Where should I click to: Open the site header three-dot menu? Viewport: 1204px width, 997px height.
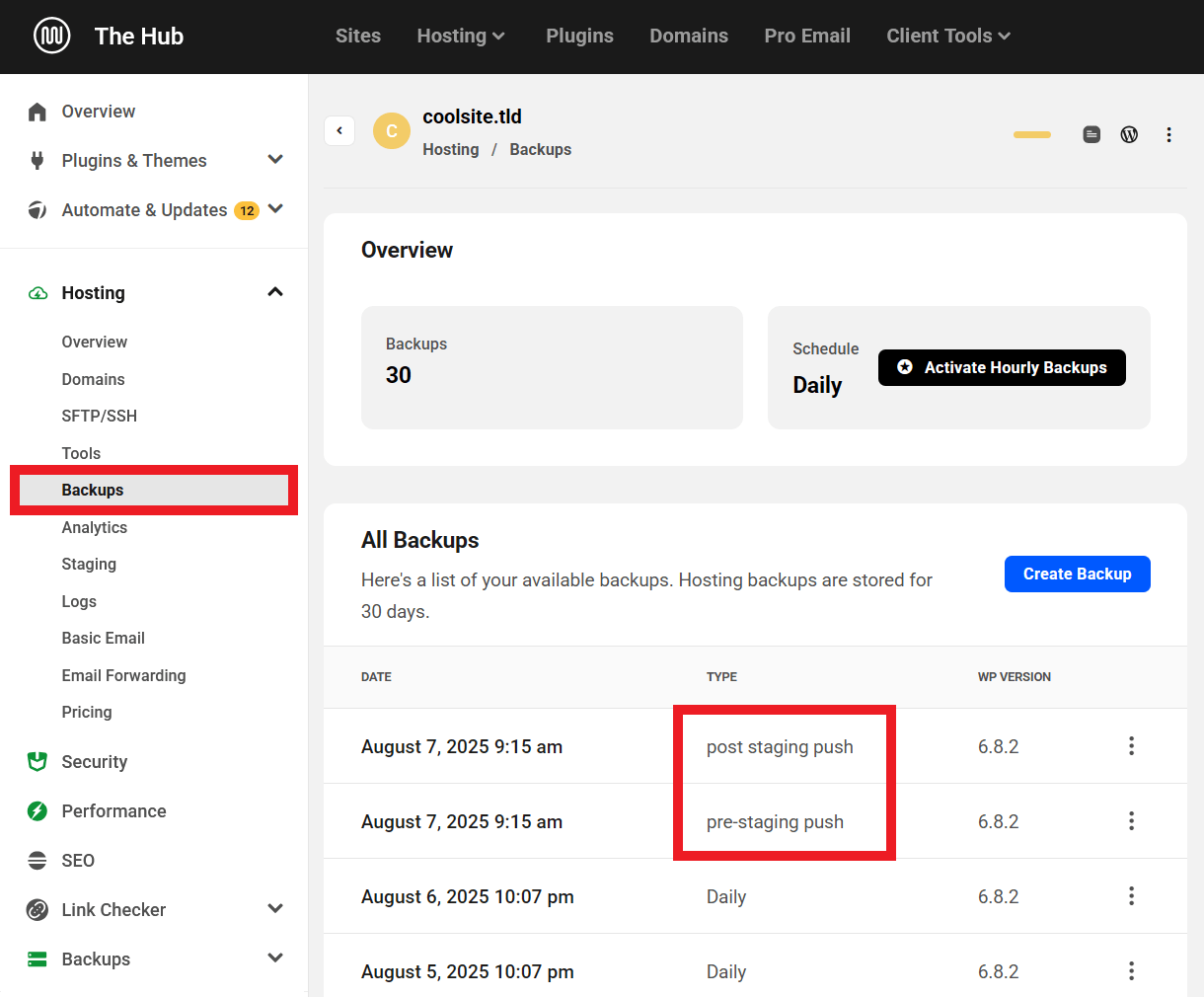point(1168,134)
